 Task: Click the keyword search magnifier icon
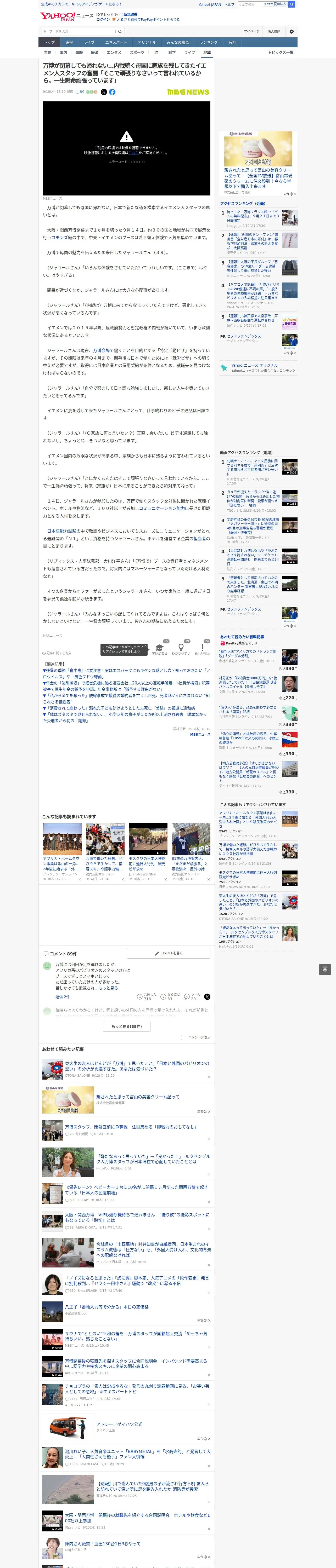coord(120,31)
